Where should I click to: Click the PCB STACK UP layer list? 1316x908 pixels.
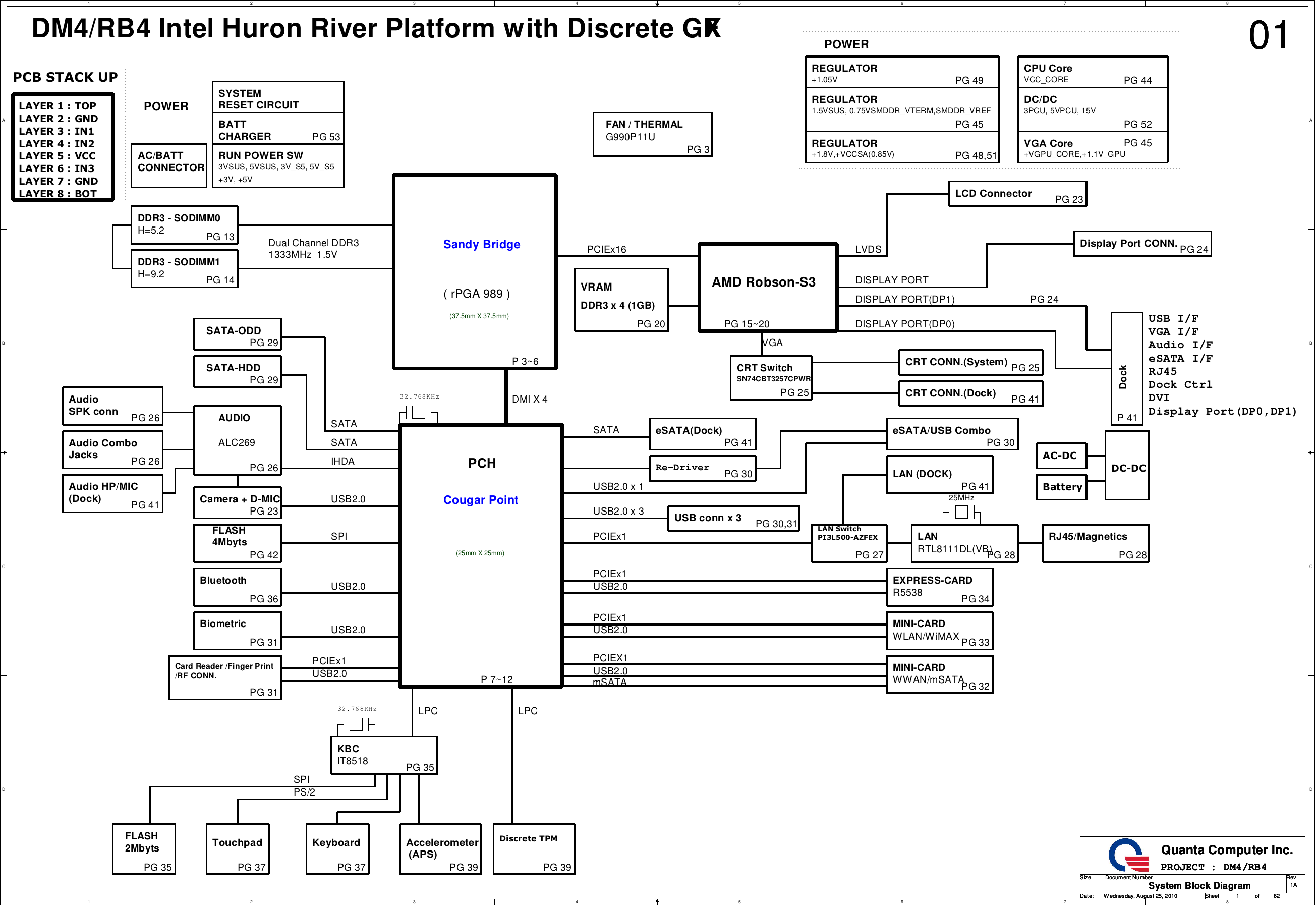[63, 148]
